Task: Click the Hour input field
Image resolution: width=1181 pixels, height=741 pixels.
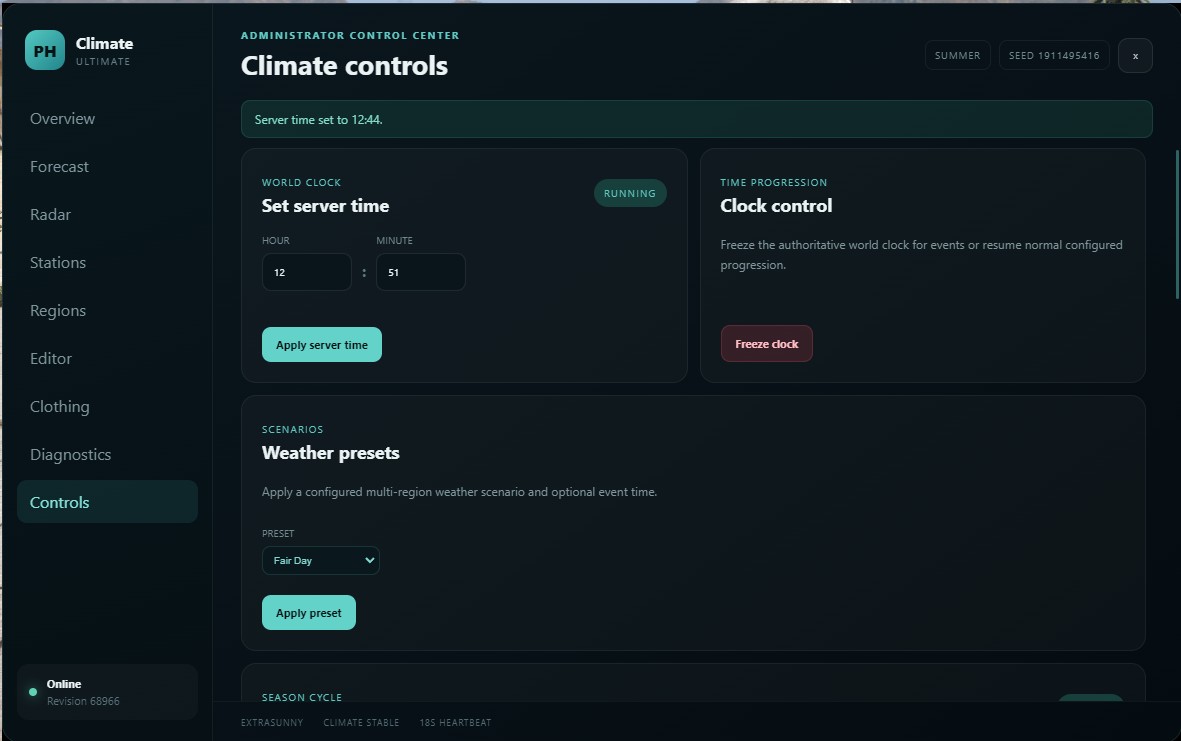Action: pos(307,272)
